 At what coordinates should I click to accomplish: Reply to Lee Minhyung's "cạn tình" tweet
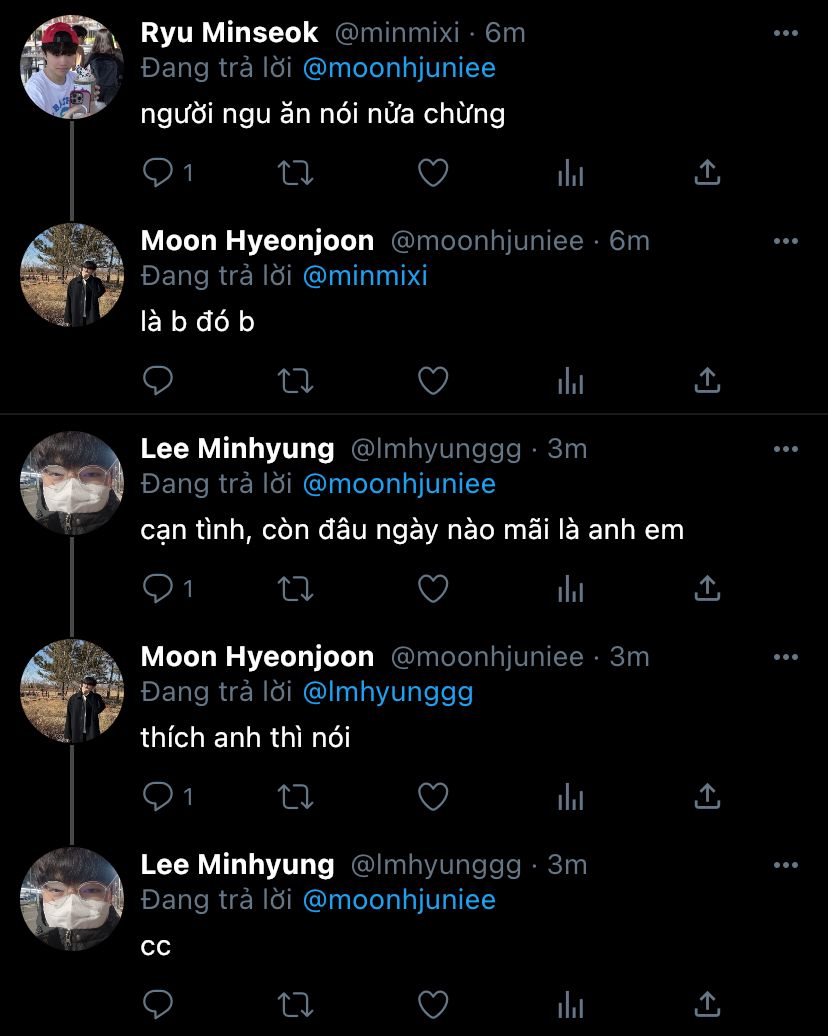[x=159, y=589]
